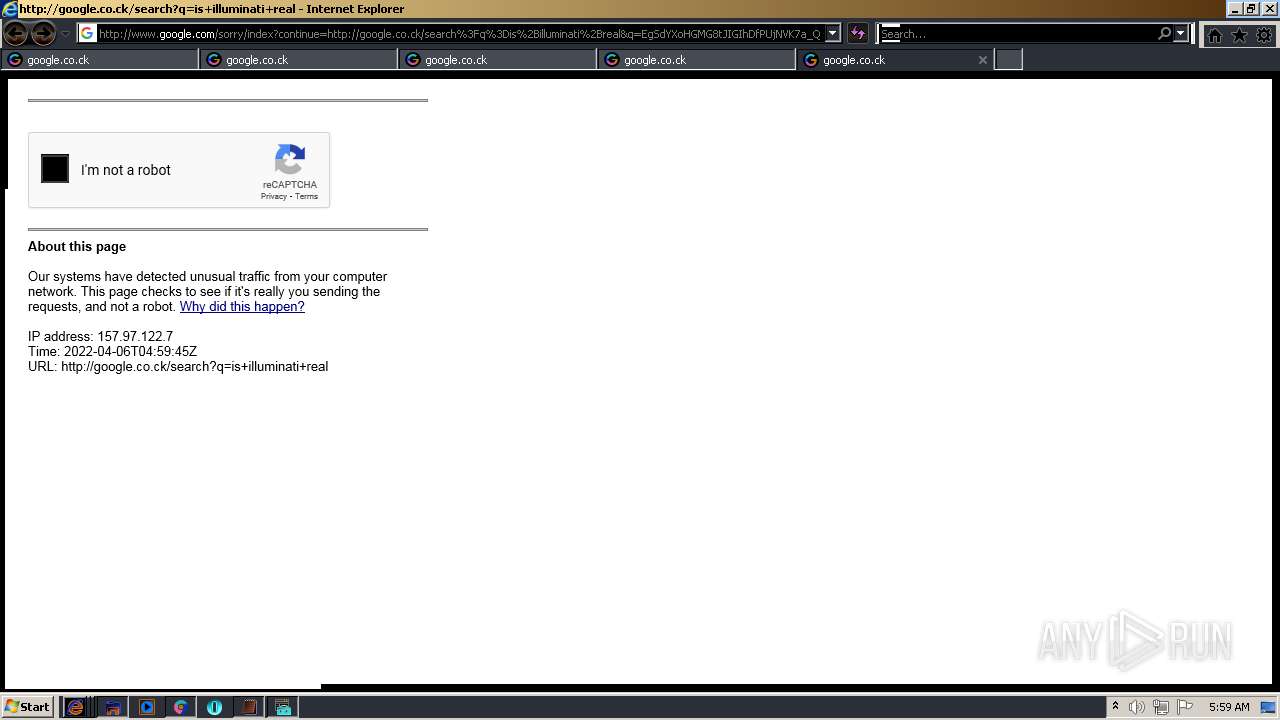Open the teal printer-like taskbar icon

click(283, 707)
